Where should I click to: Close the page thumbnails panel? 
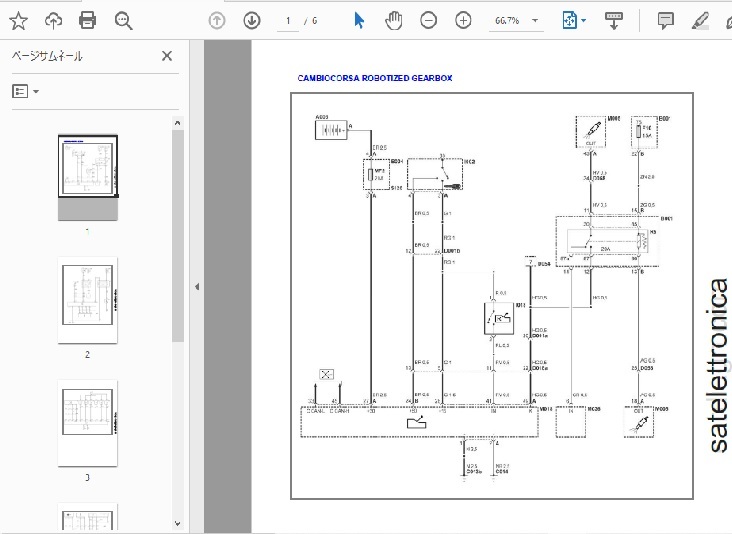167,56
